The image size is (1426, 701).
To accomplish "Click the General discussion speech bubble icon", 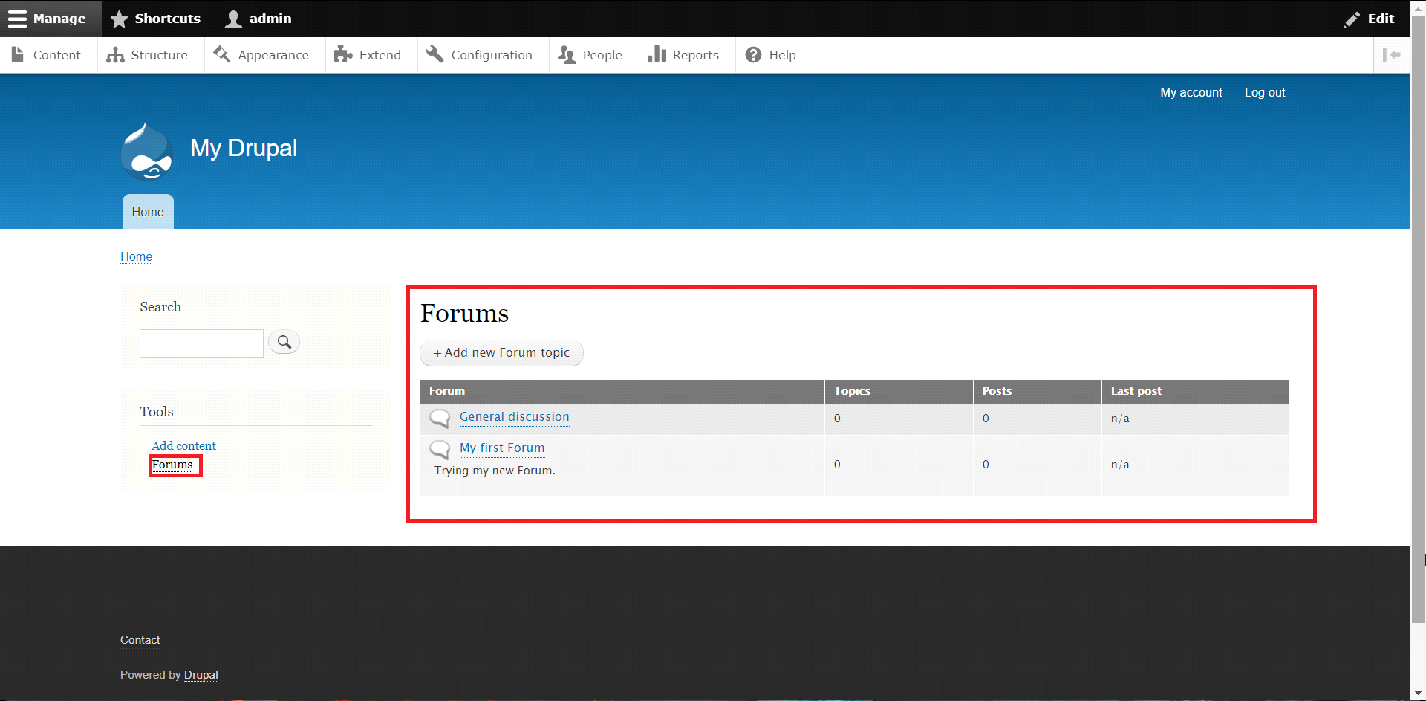I will (x=440, y=418).
